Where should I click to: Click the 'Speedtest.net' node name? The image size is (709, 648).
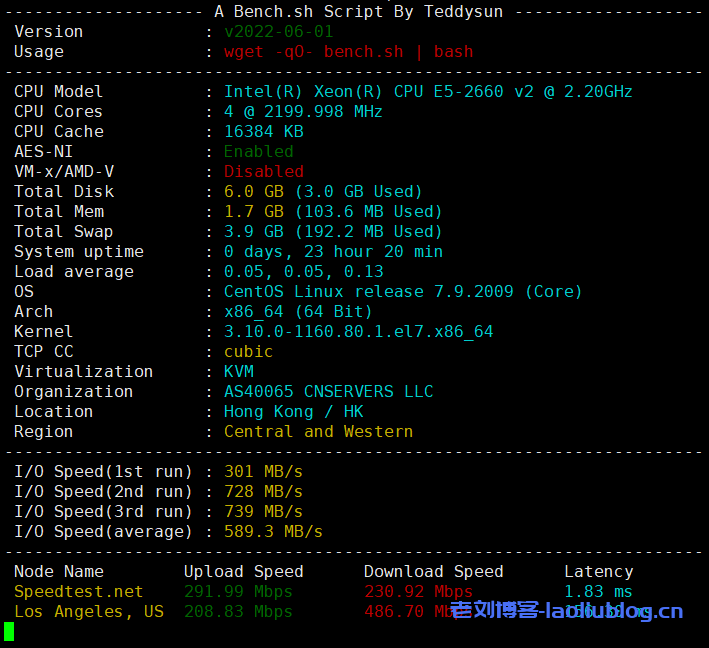pos(79,591)
